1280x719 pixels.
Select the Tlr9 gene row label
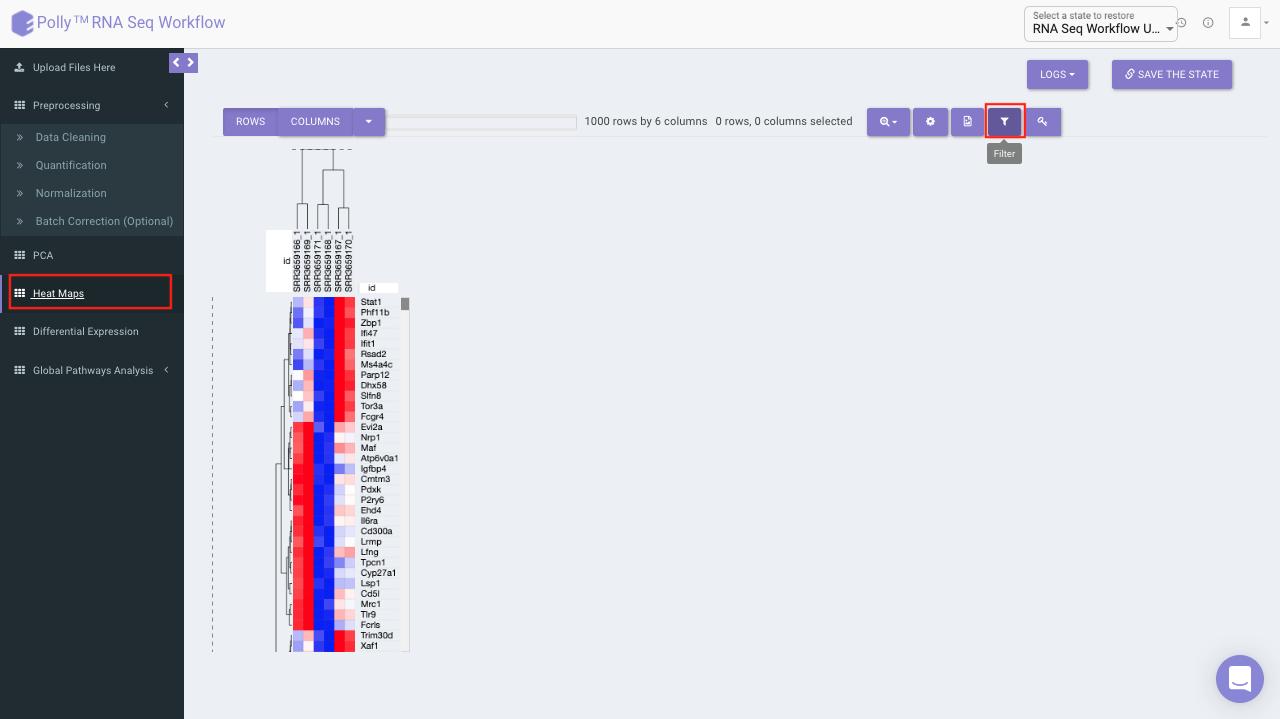point(368,615)
